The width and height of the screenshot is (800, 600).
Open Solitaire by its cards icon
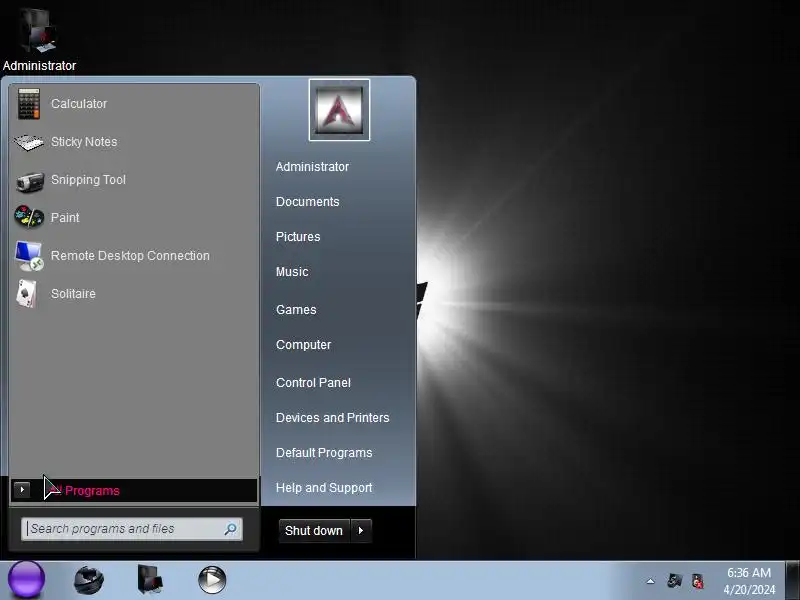click(x=27, y=294)
